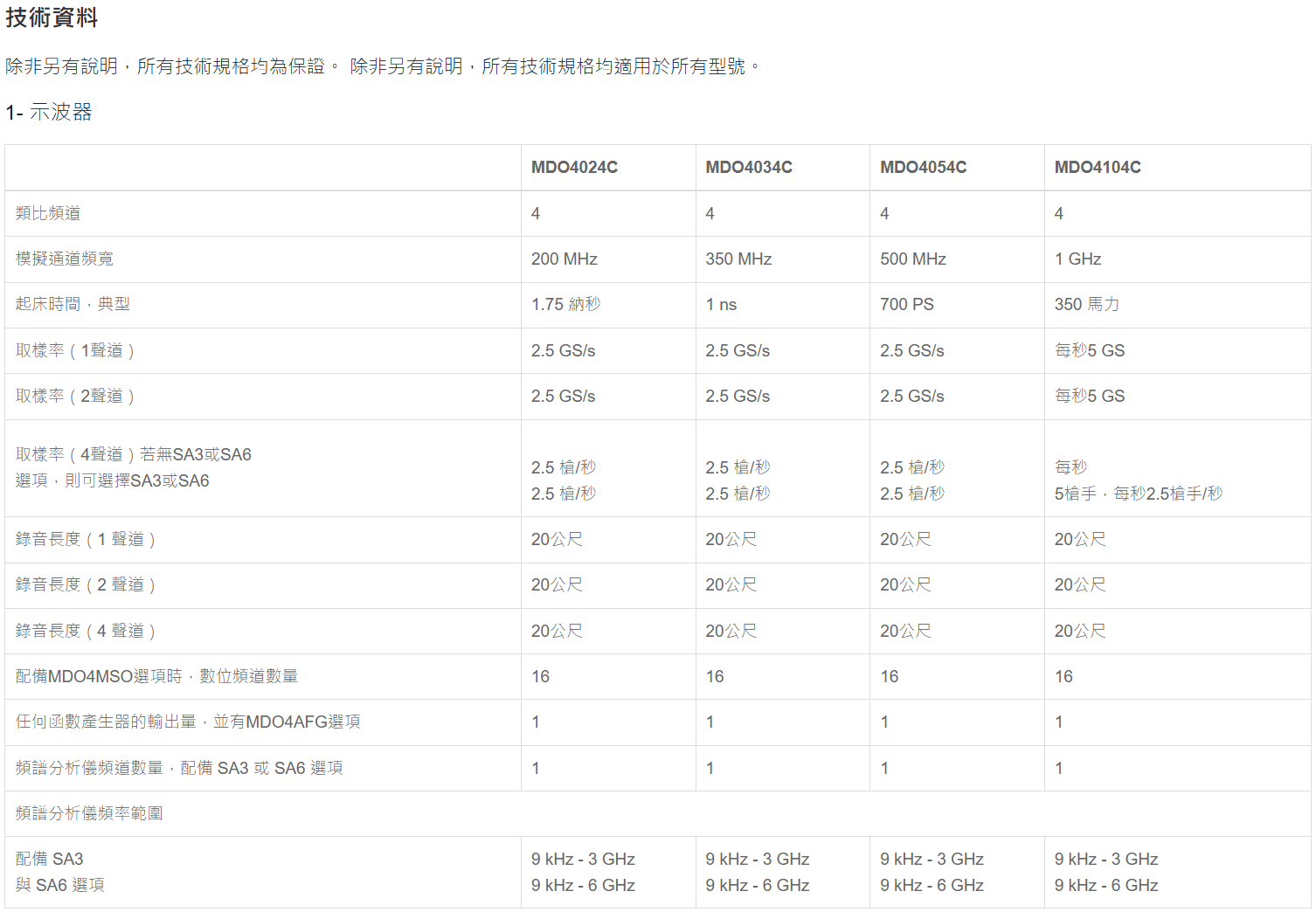Click the 每秒5 GS cell in 2聲道 row
1316x912 pixels.
click(1090, 396)
